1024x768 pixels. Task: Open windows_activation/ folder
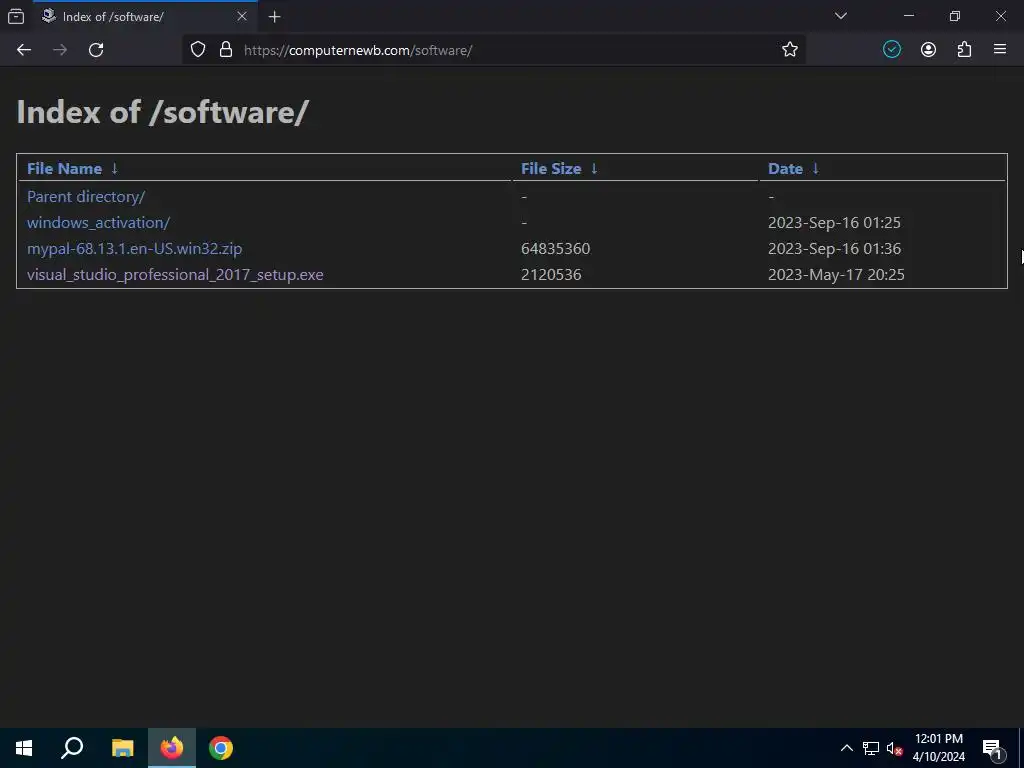[x=99, y=223]
